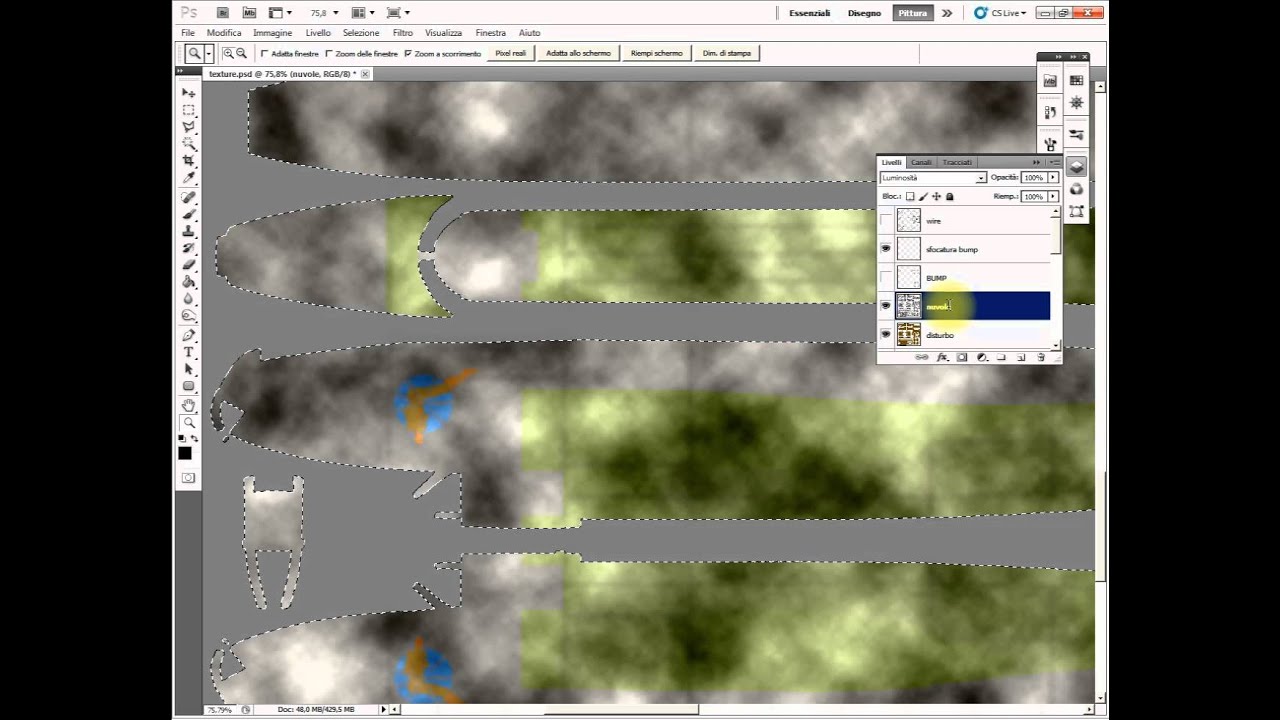Select the Move tool
This screenshot has height=720, width=1280.
click(x=188, y=93)
